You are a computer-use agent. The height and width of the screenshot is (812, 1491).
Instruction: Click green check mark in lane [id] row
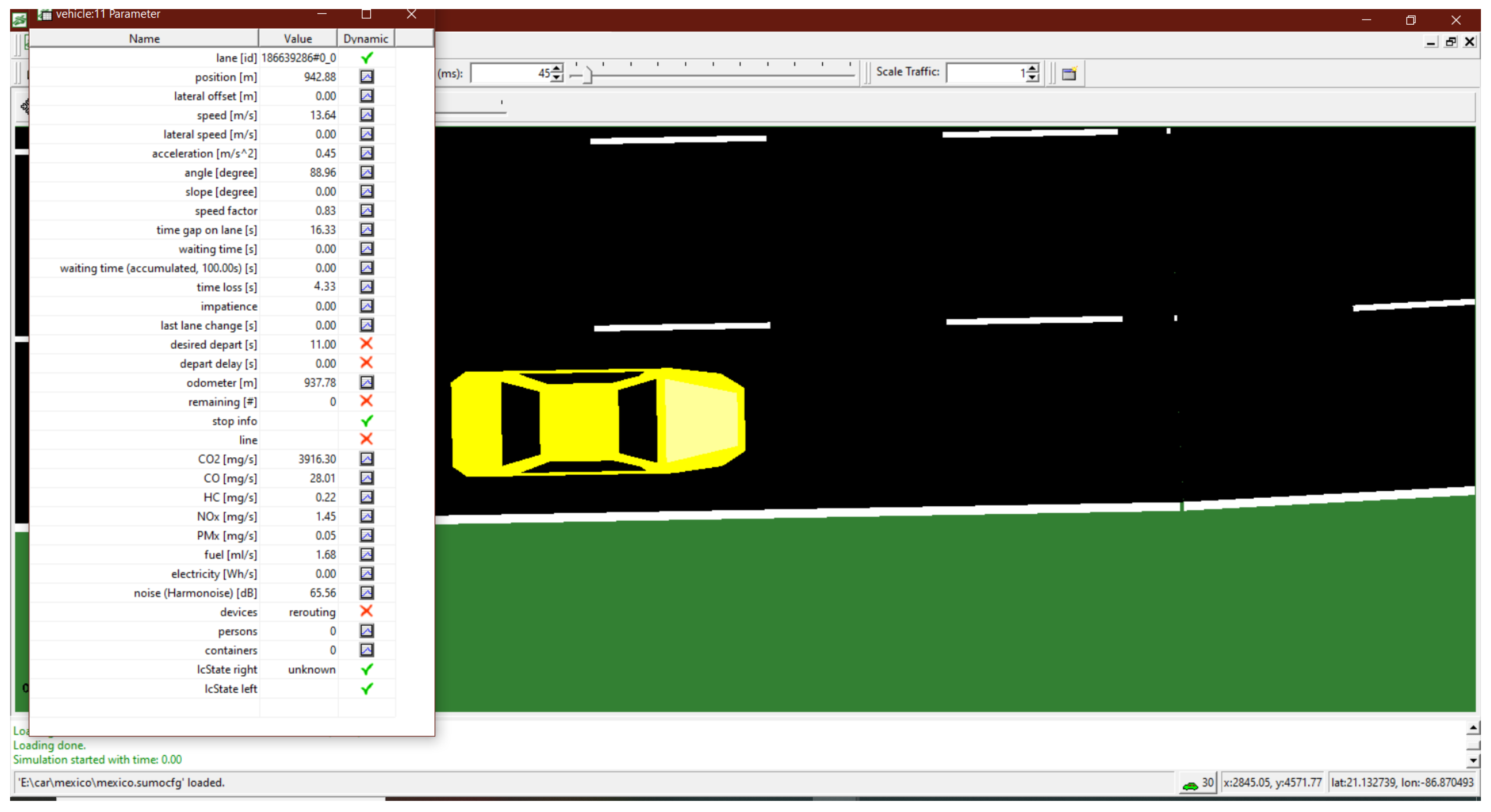click(x=366, y=57)
